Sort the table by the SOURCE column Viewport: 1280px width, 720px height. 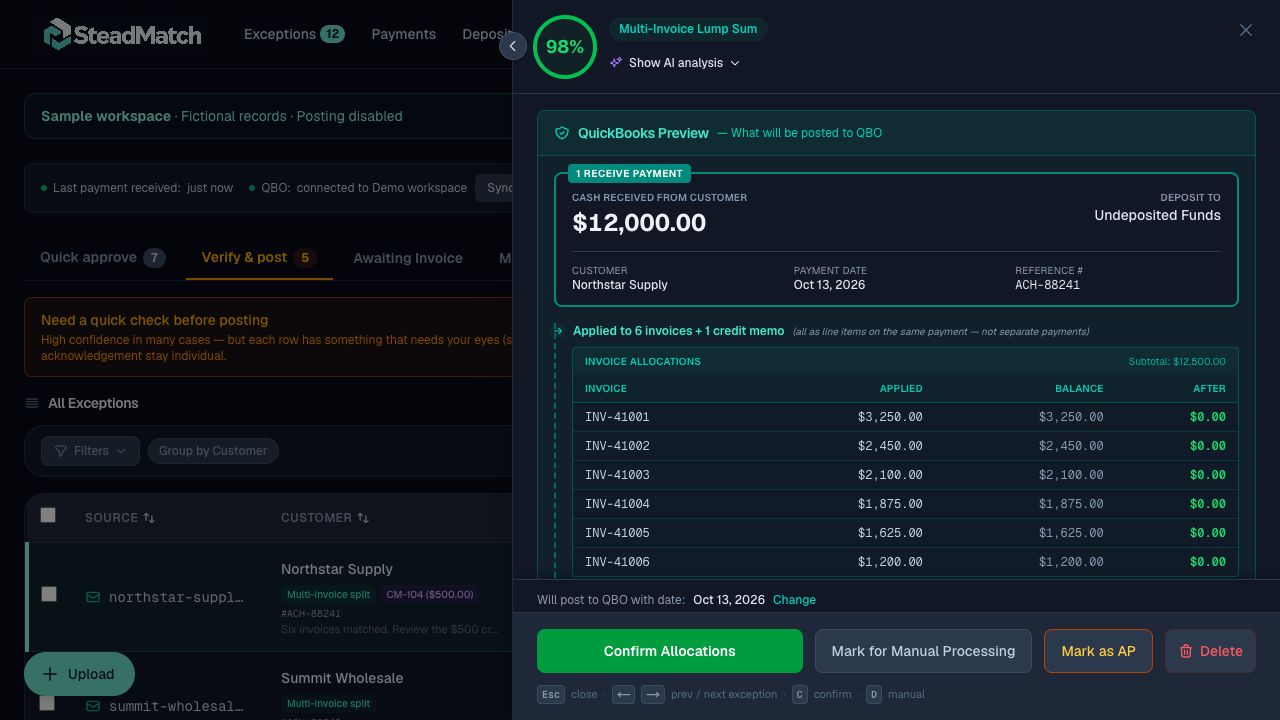click(120, 518)
